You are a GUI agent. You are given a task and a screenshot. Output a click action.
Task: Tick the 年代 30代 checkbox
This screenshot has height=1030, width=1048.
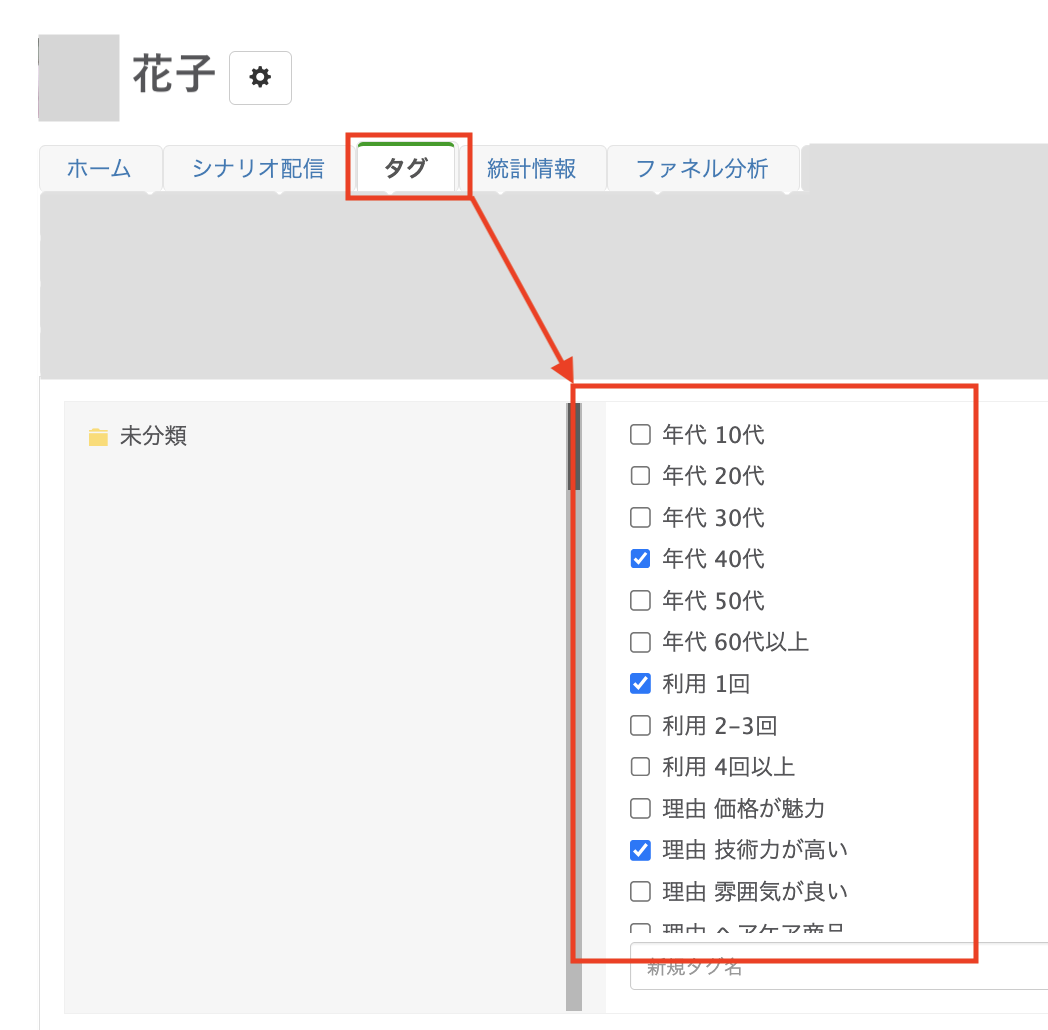click(x=640, y=517)
